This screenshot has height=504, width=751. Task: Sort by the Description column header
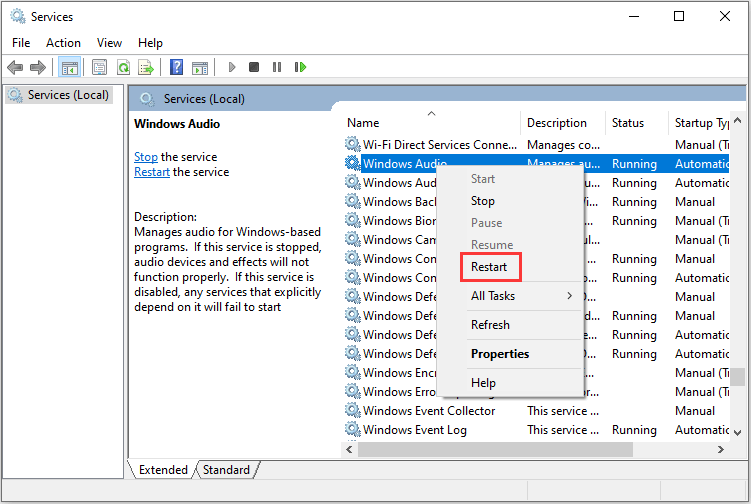[x=562, y=123]
